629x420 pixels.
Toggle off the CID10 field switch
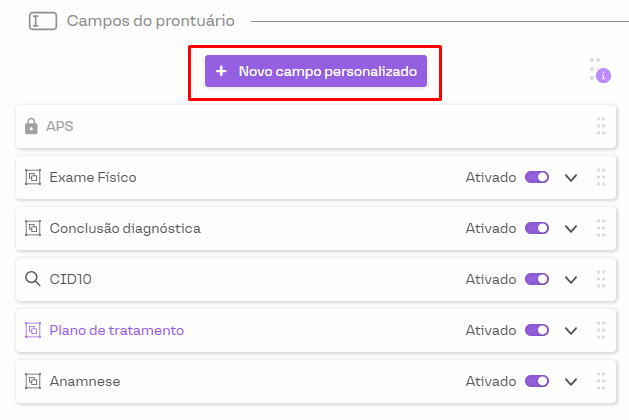coord(537,279)
